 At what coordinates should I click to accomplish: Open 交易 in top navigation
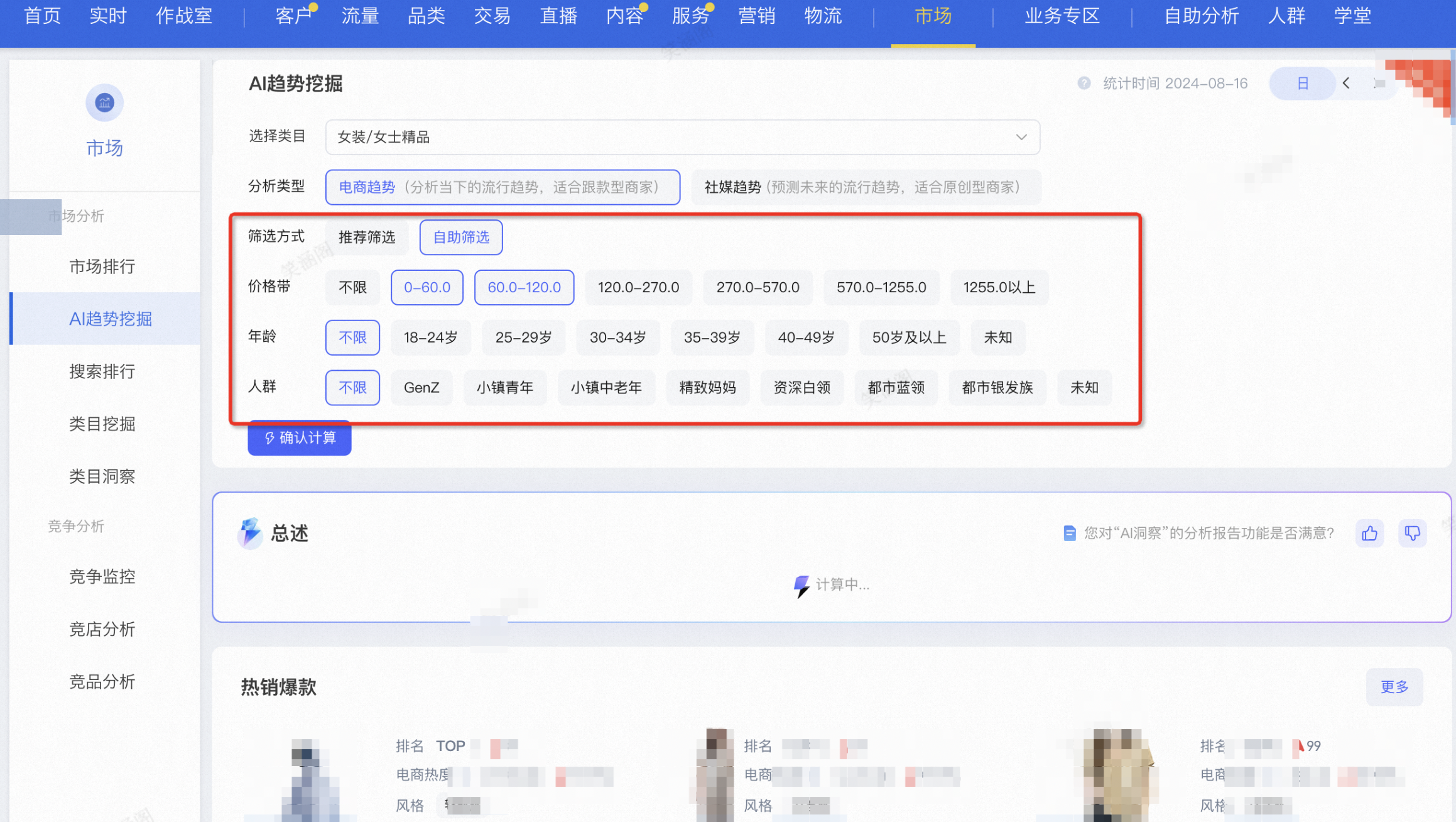492,16
